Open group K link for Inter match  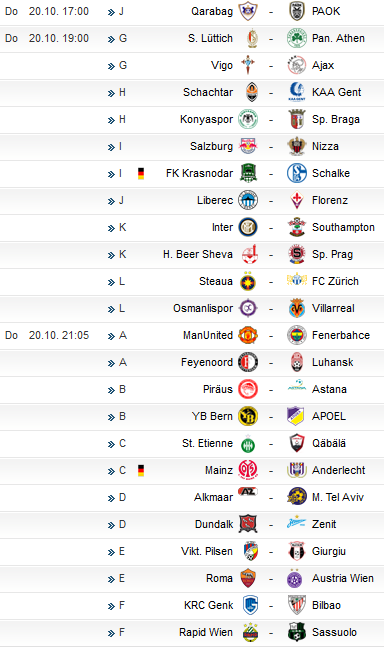[117, 227]
